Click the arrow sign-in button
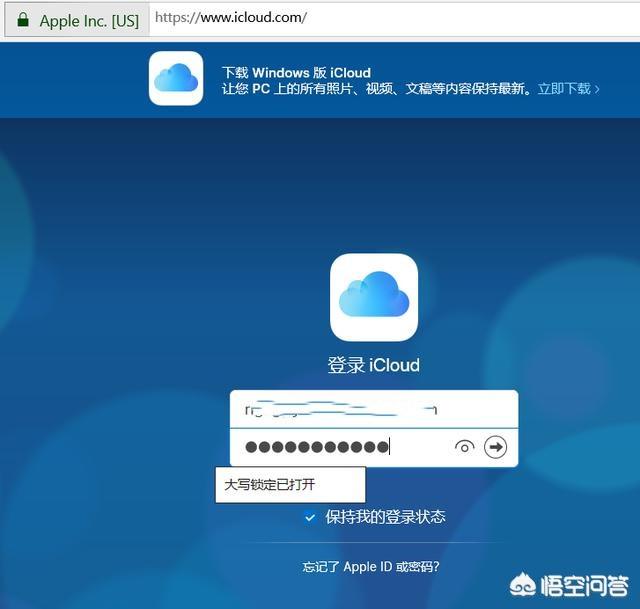Viewport: 640px width, 609px height. tap(496, 447)
